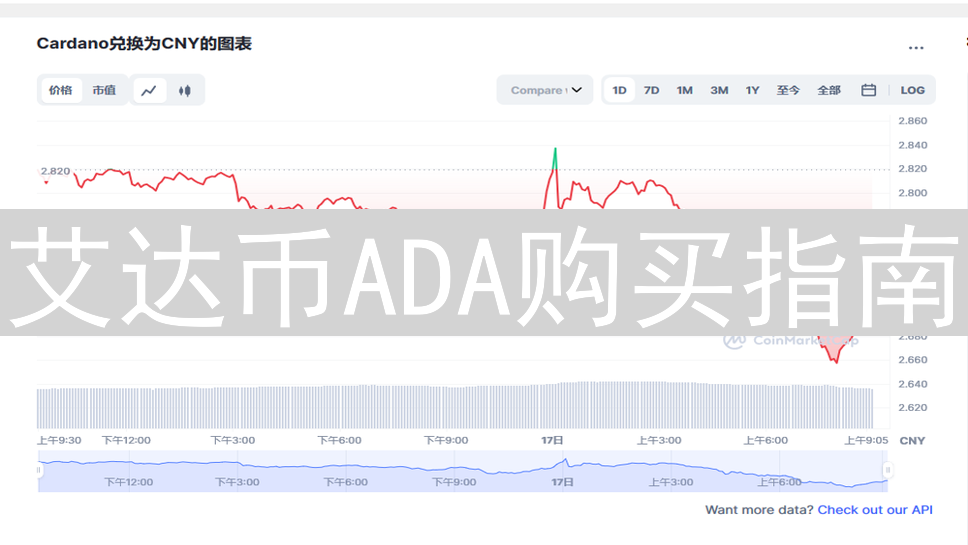This screenshot has height=545, width=968.
Task: Open the Check out our API link
Action: 875,510
